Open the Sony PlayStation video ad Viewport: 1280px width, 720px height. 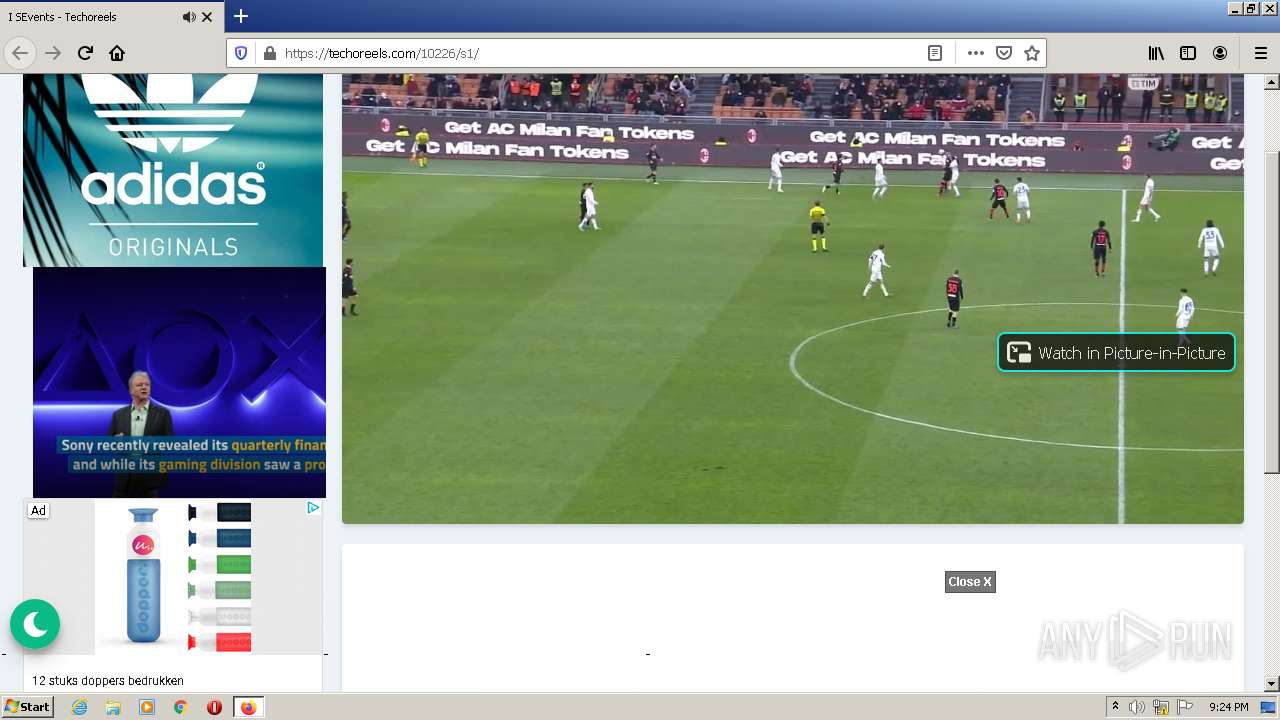click(179, 382)
